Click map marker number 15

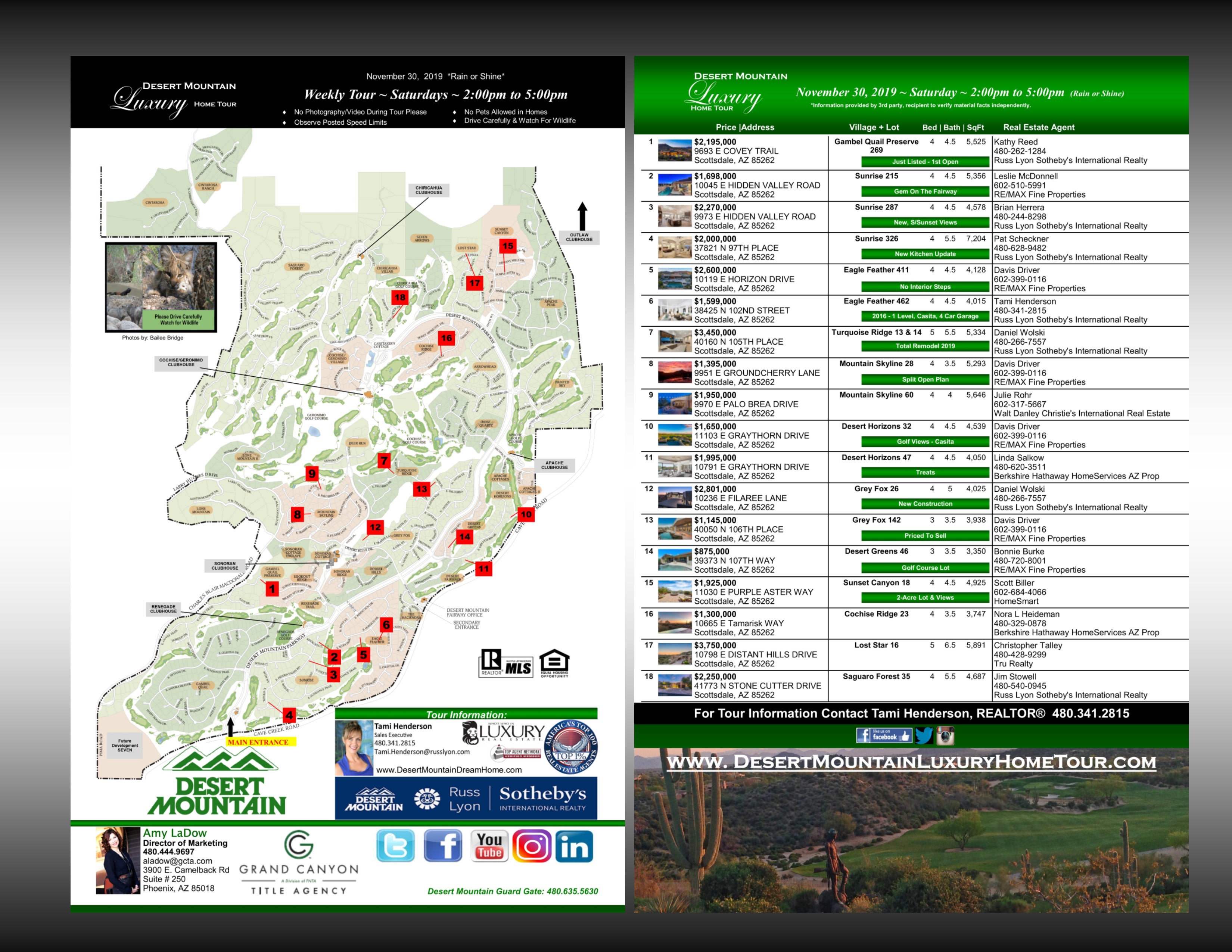[508, 246]
